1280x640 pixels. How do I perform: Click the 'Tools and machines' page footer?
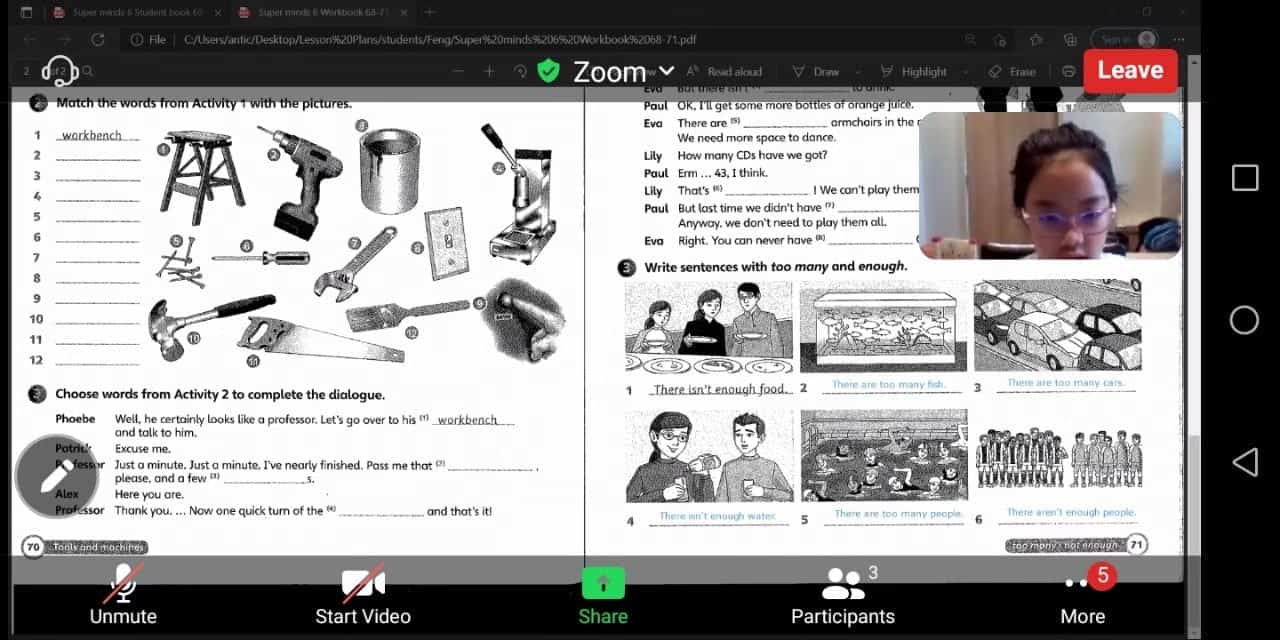tap(99, 547)
